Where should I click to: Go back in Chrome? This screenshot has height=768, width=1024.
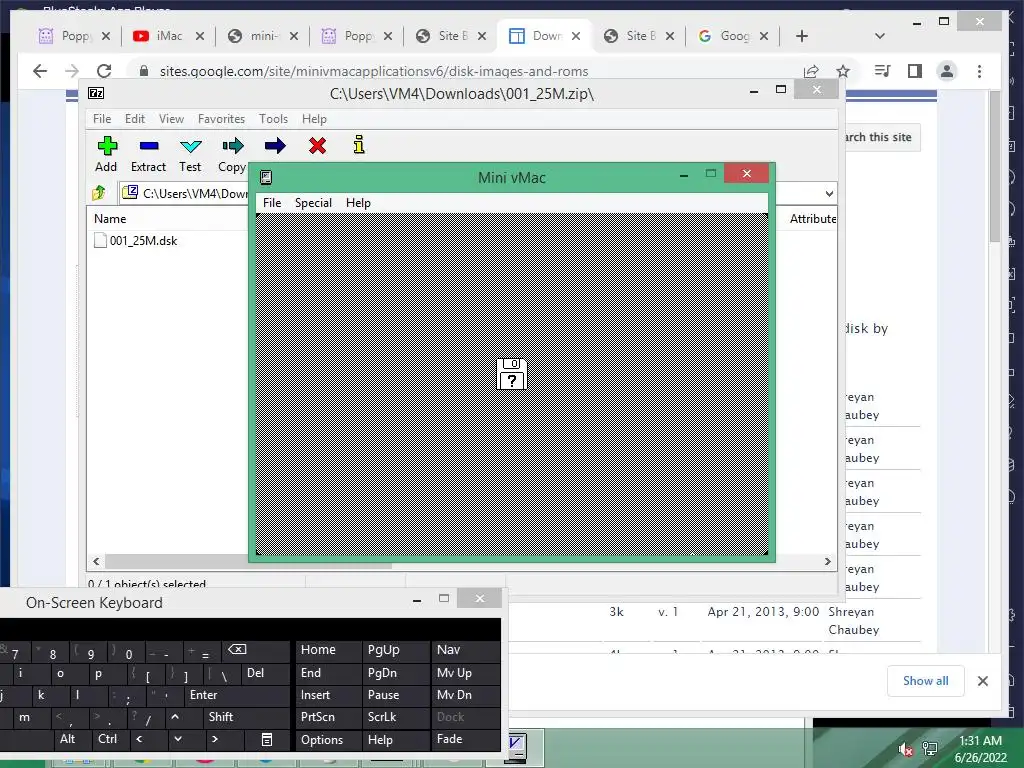40,71
